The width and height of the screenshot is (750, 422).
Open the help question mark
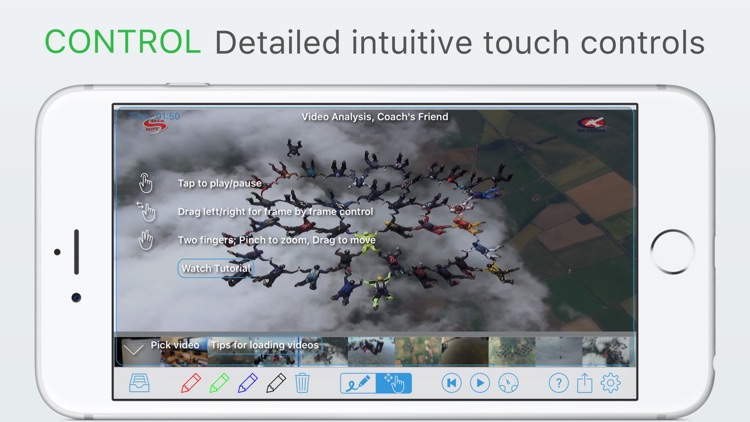(x=558, y=383)
